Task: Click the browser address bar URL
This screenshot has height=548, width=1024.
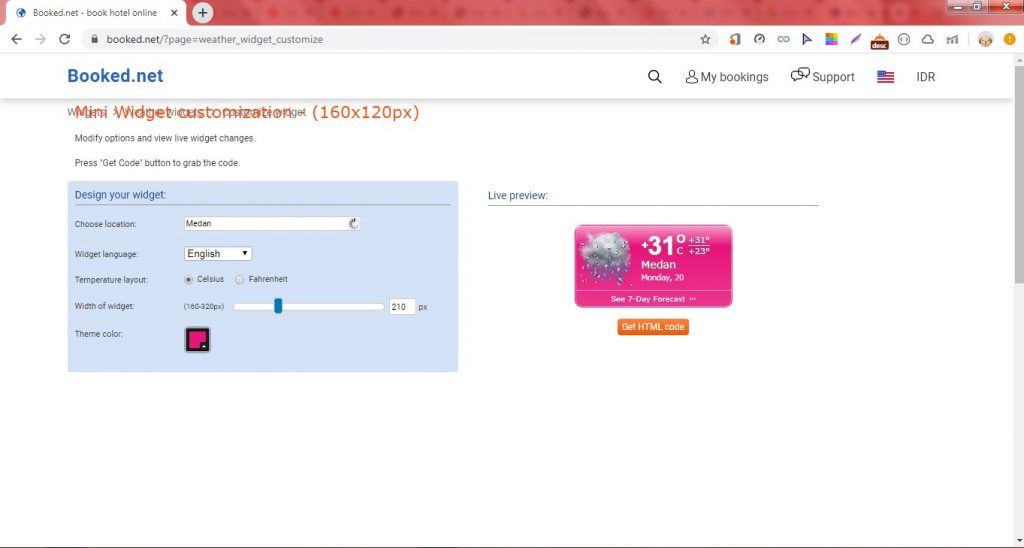Action: (x=215, y=39)
